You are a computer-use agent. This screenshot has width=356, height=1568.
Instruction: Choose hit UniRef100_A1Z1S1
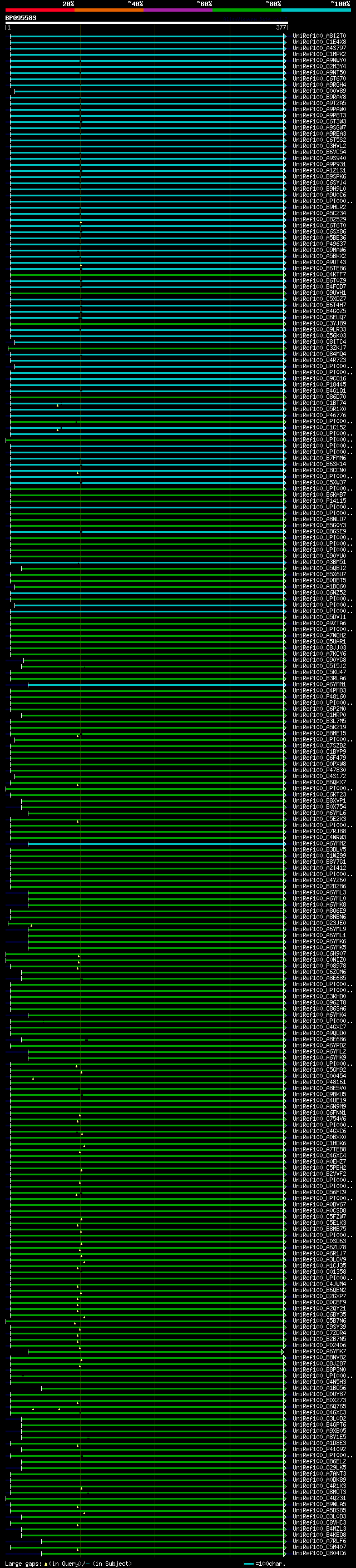pos(319,170)
